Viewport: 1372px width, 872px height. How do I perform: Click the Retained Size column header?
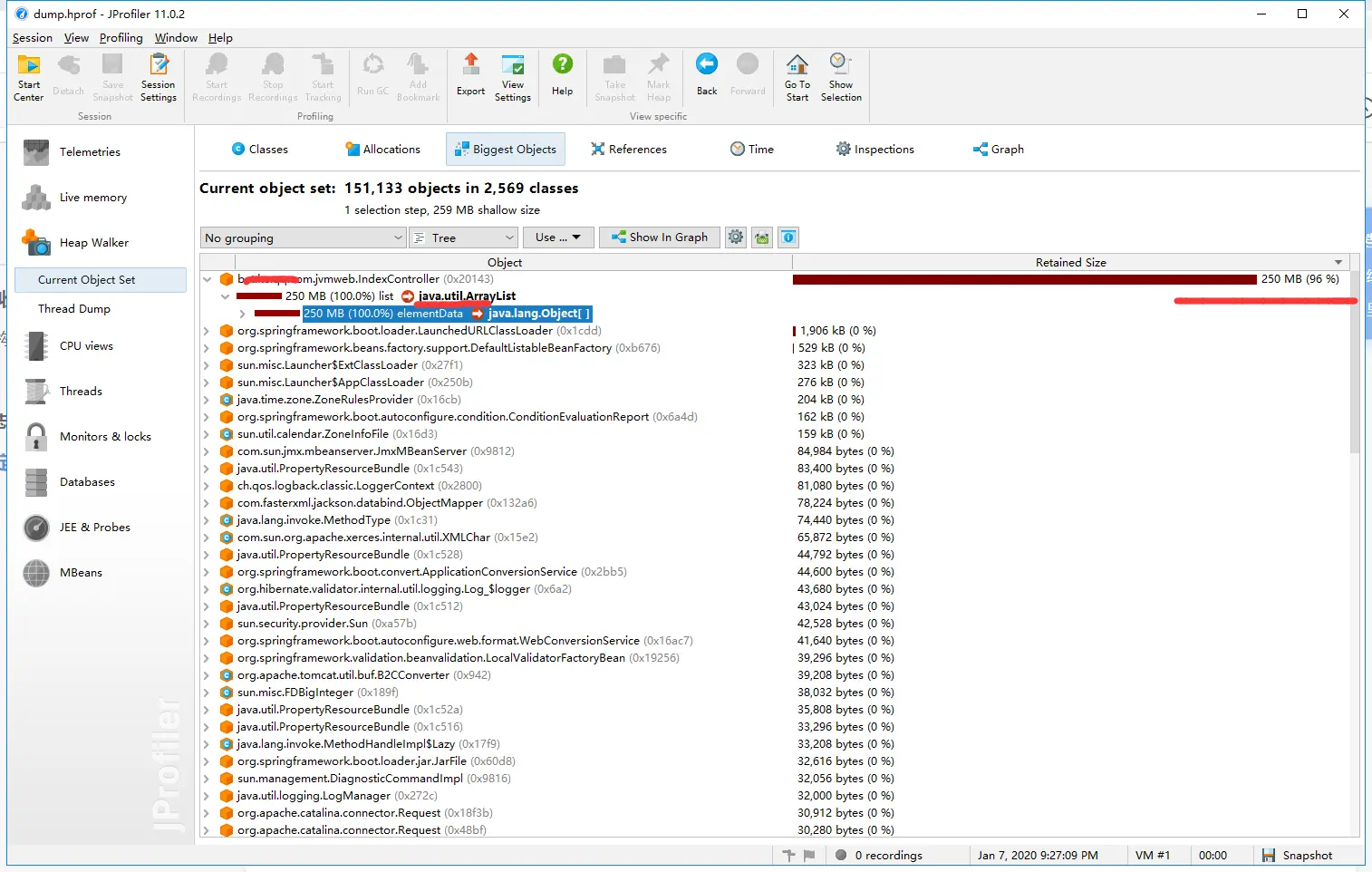click(x=1071, y=262)
